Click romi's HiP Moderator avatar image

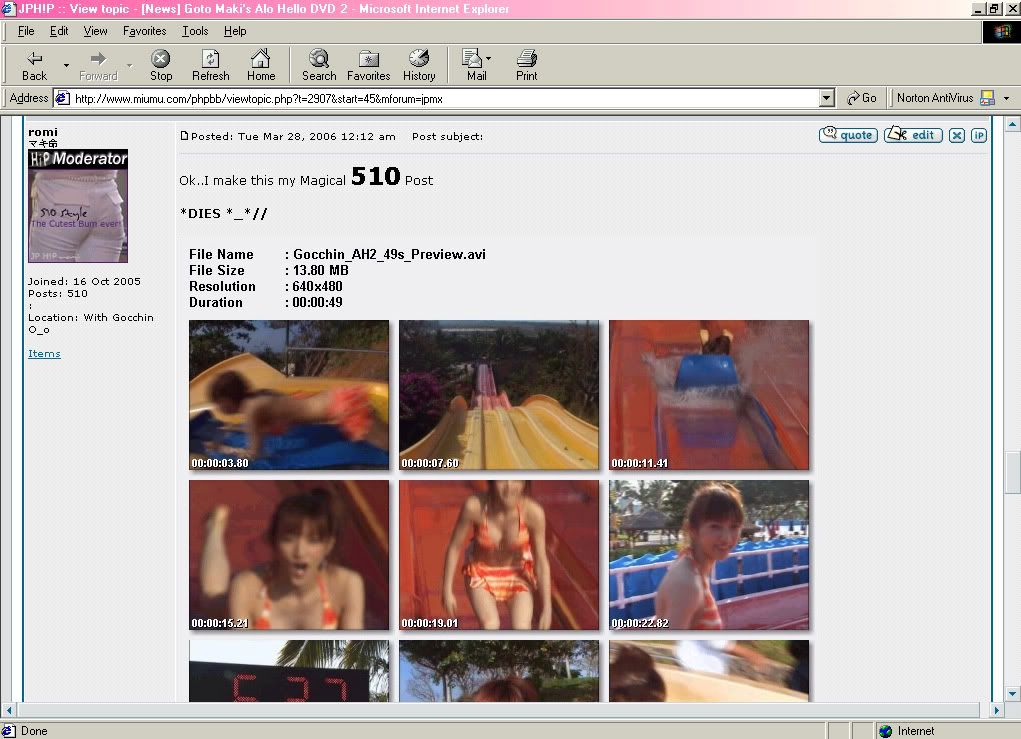pos(78,206)
